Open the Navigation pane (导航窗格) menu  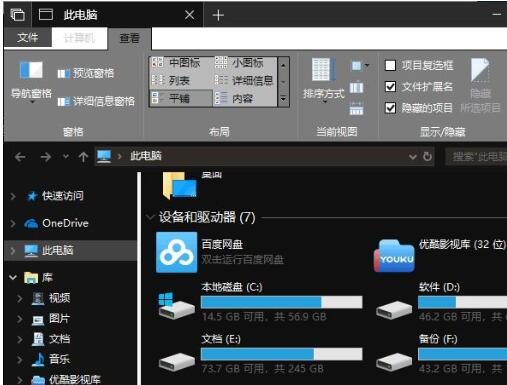tap(31, 82)
